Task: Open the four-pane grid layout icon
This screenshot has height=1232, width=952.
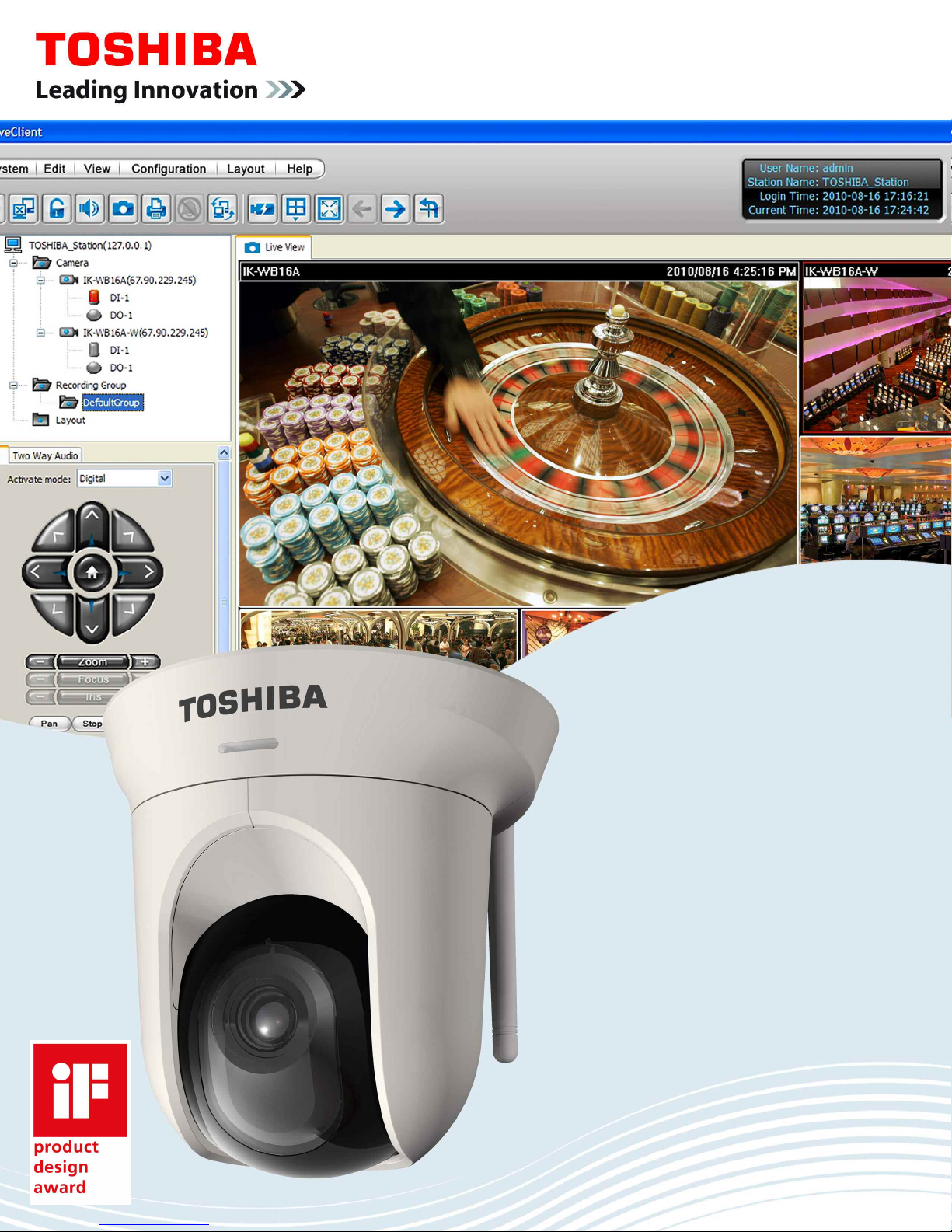Action: tap(296, 208)
